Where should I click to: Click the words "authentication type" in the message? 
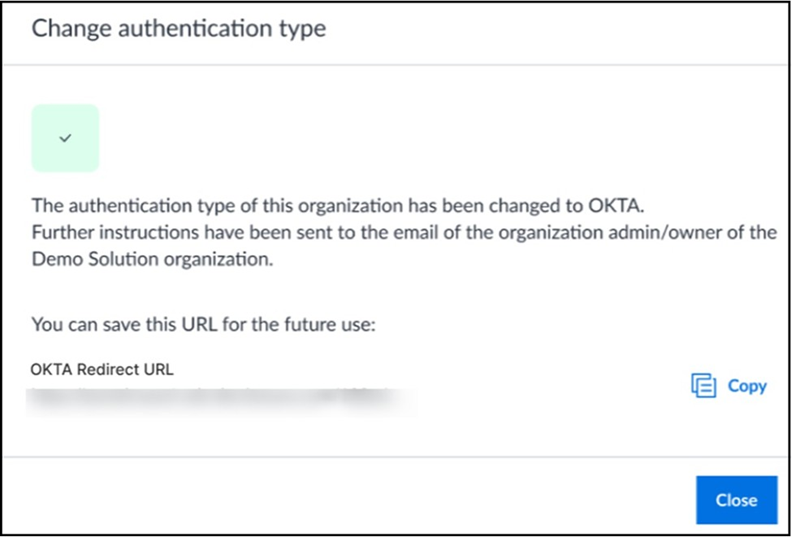tap(142, 207)
